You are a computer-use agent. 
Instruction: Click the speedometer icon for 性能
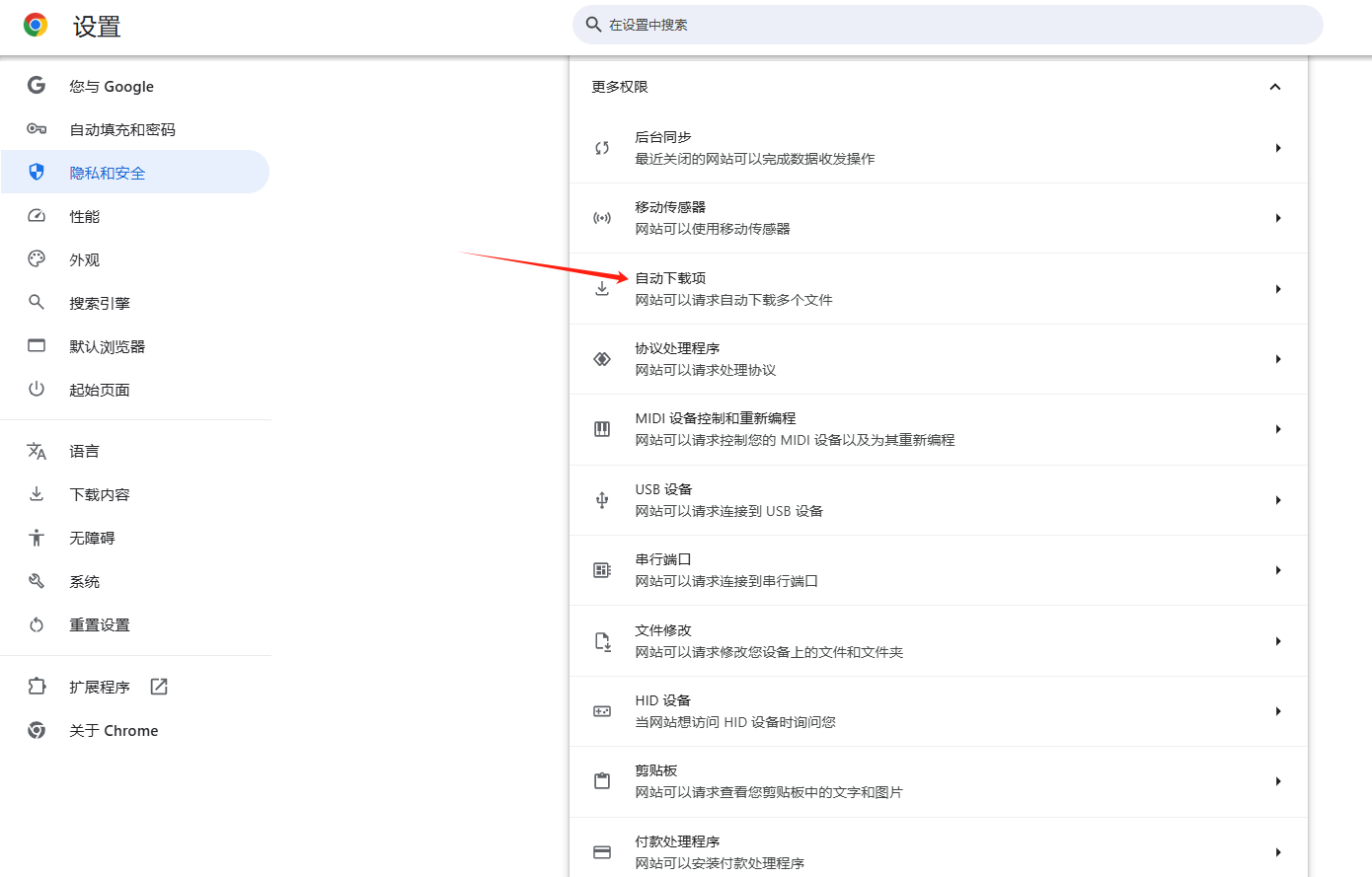pyautogui.click(x=37, y=216)
